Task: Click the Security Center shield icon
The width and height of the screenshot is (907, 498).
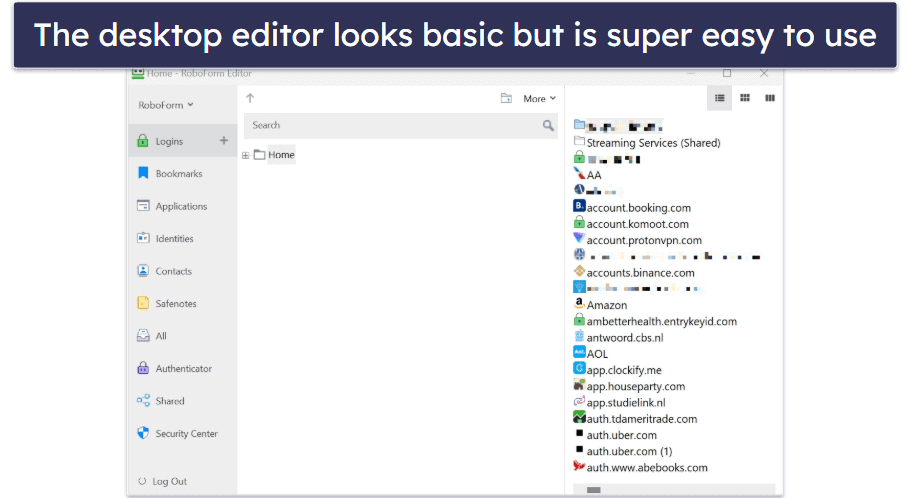Action: point(143,433)
